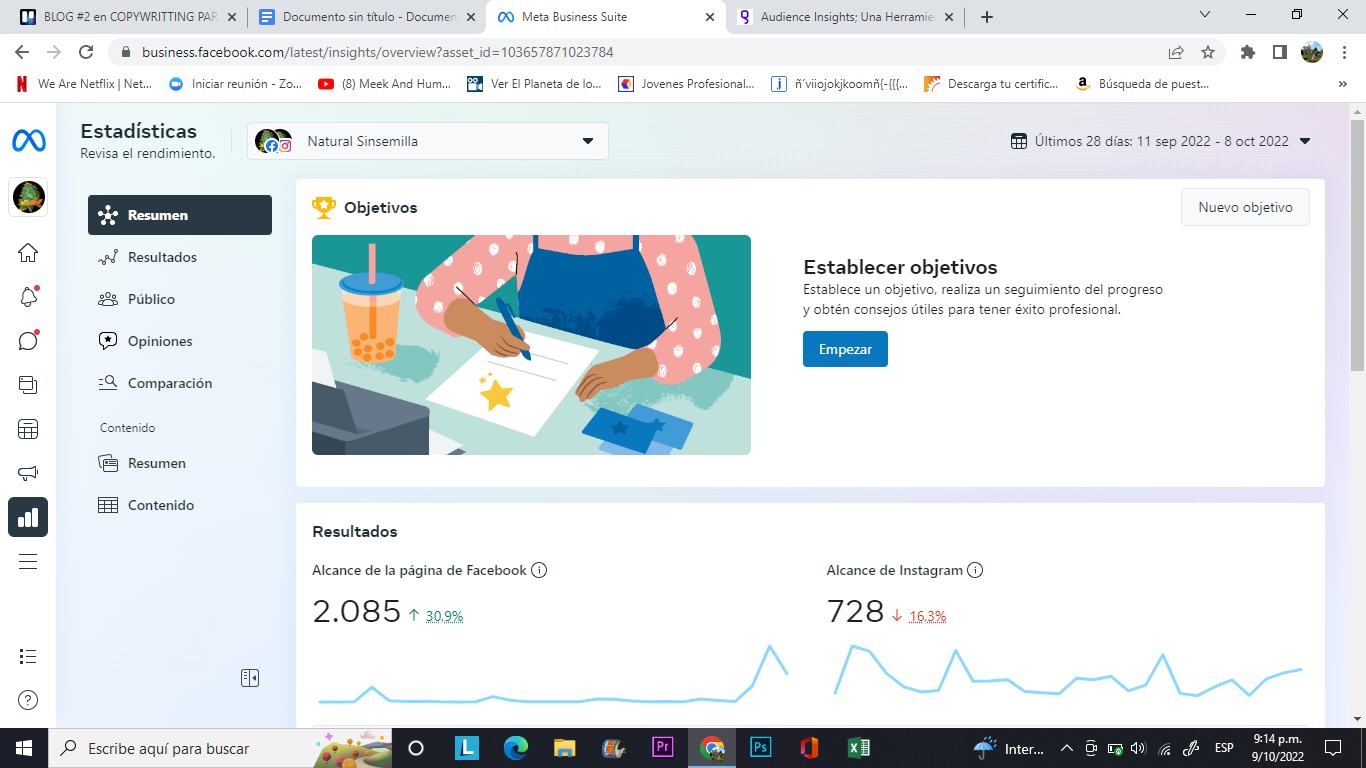The image size is (1366, 768).
Task: Open Iniciar reunión Zoom bookmark
Action: [235, 84]
